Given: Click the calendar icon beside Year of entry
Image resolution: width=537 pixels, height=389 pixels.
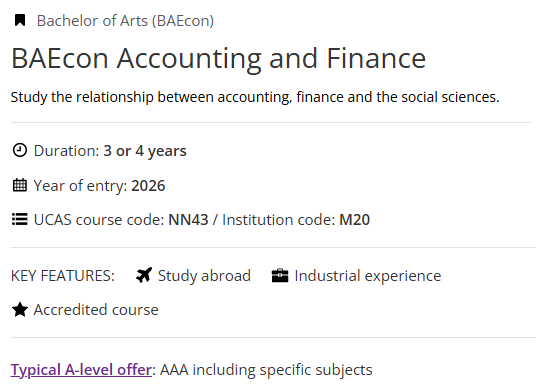Looking at the screenshot, I should pos(20,185).
